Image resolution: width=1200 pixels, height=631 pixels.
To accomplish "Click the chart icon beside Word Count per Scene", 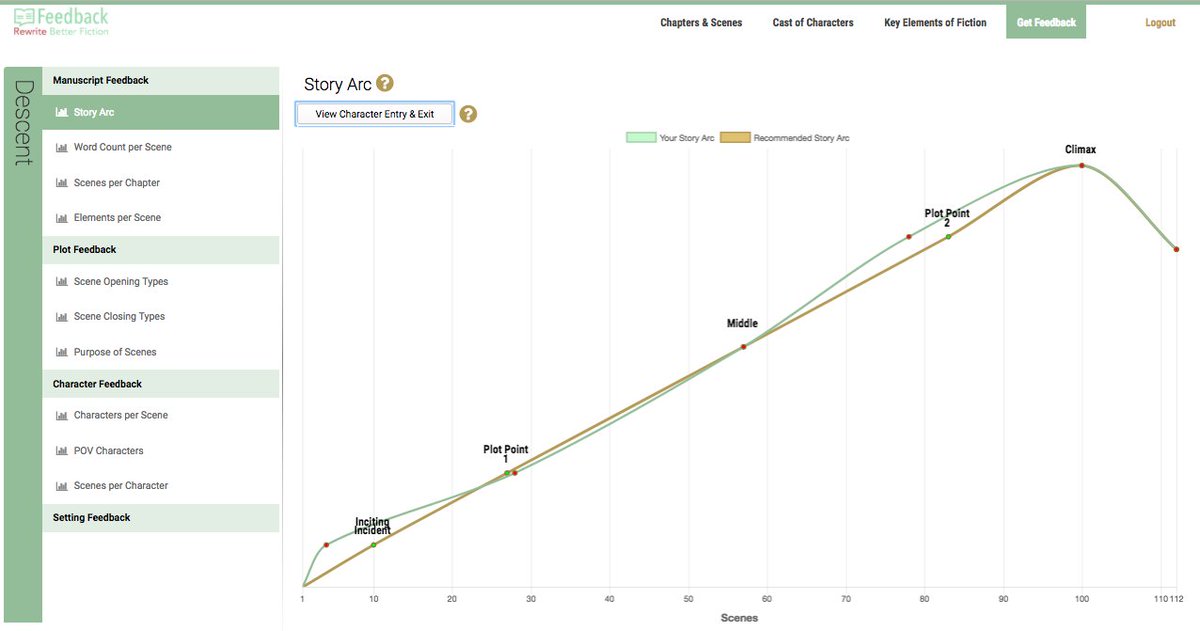I will [62, 147].
